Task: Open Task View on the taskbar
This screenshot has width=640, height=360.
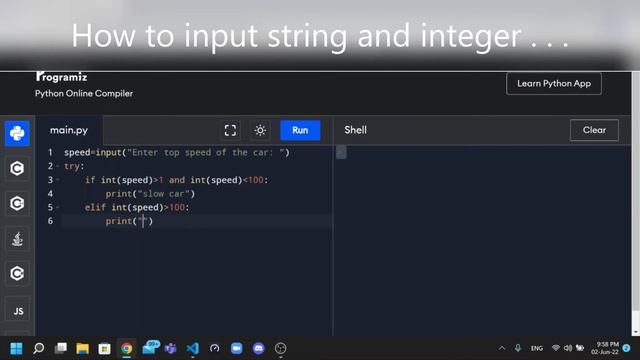Action: coord(60,348)
